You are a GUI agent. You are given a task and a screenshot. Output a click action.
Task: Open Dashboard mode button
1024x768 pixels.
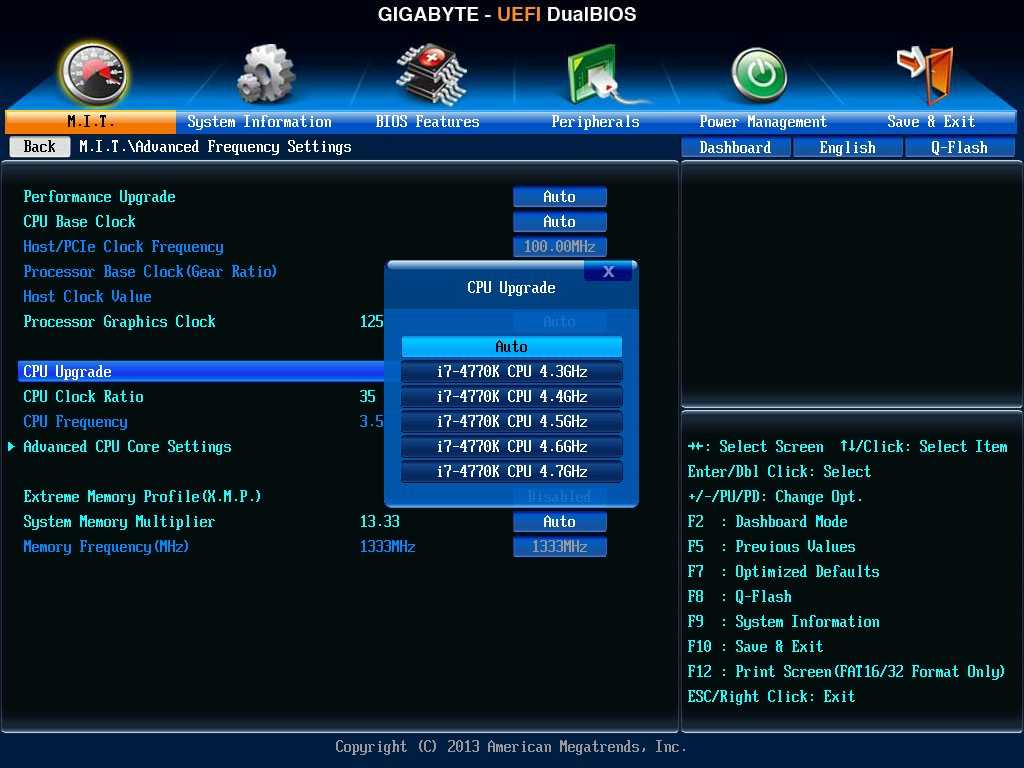tap(735, 148)
